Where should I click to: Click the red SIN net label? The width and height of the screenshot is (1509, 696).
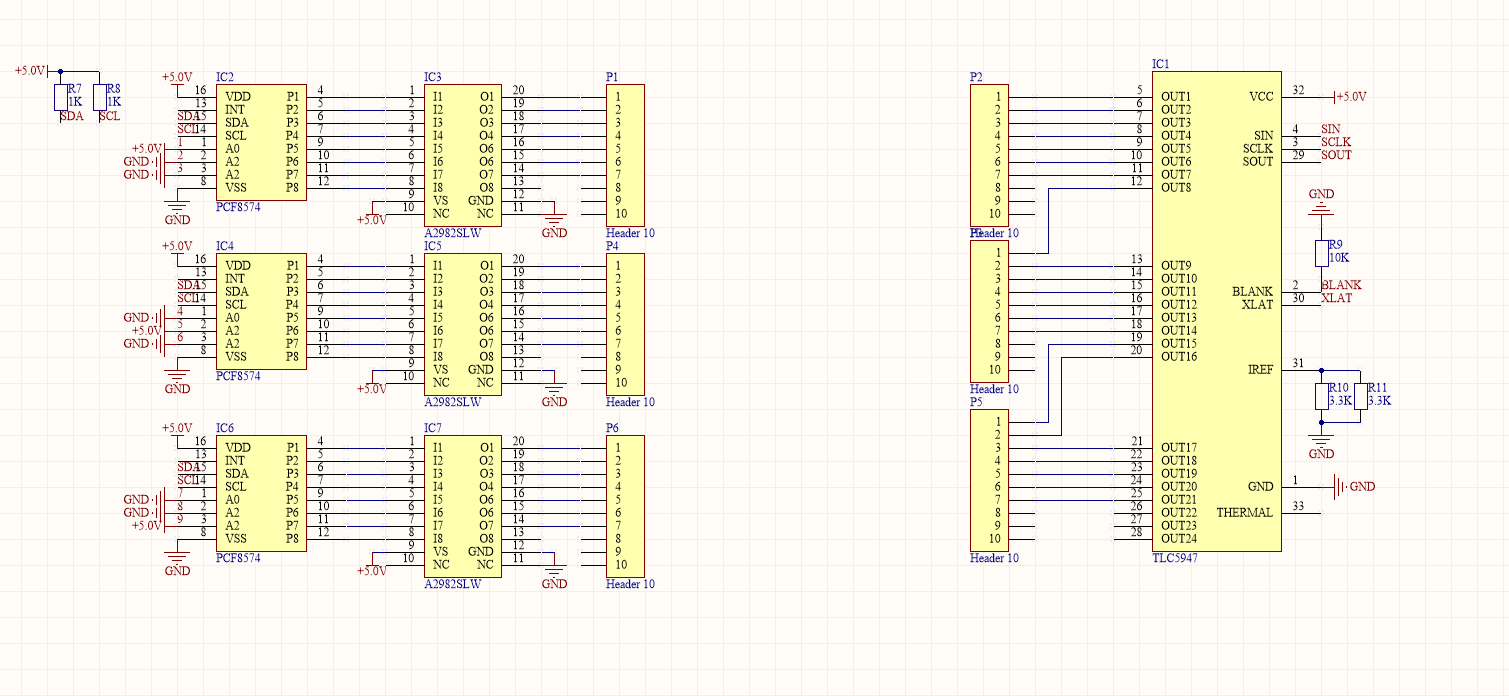tap(1330, 129)
